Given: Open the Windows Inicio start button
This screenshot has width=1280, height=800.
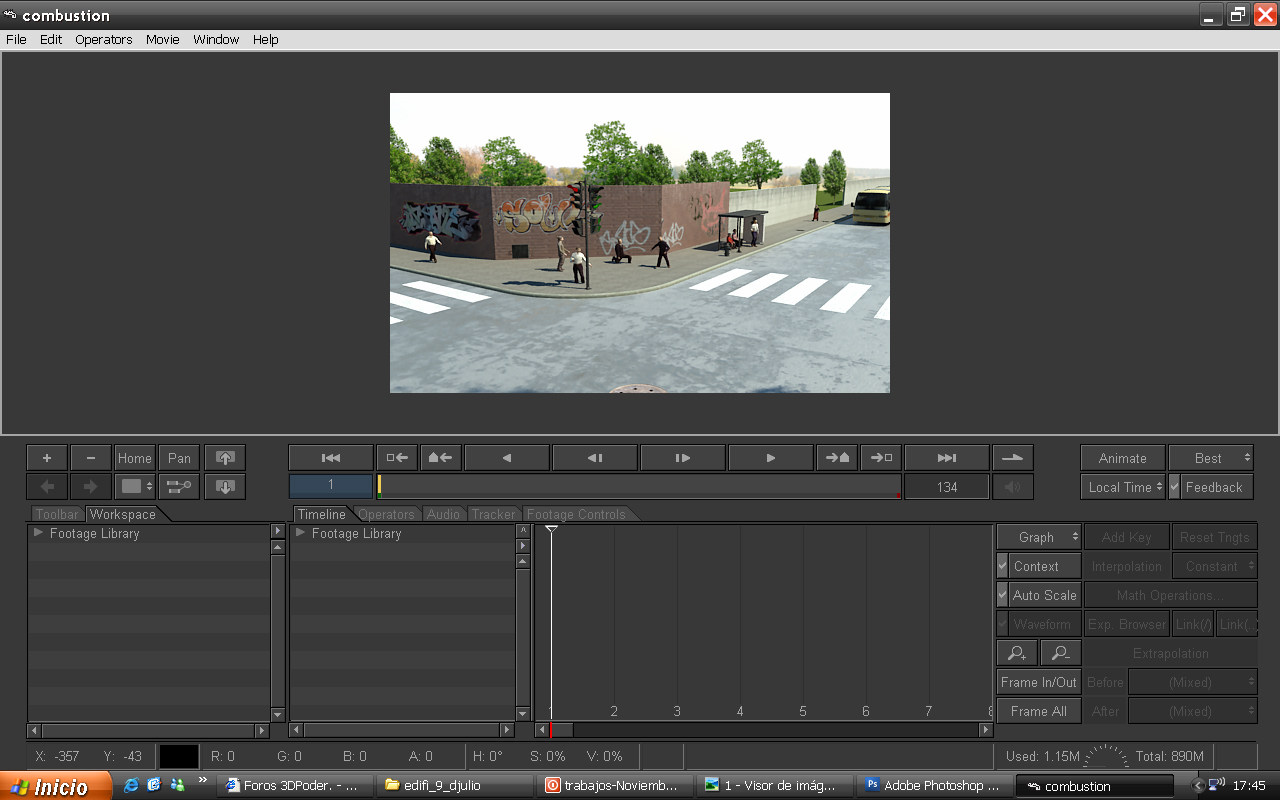Looking at the screenshot, I should [x=55, y=786].
